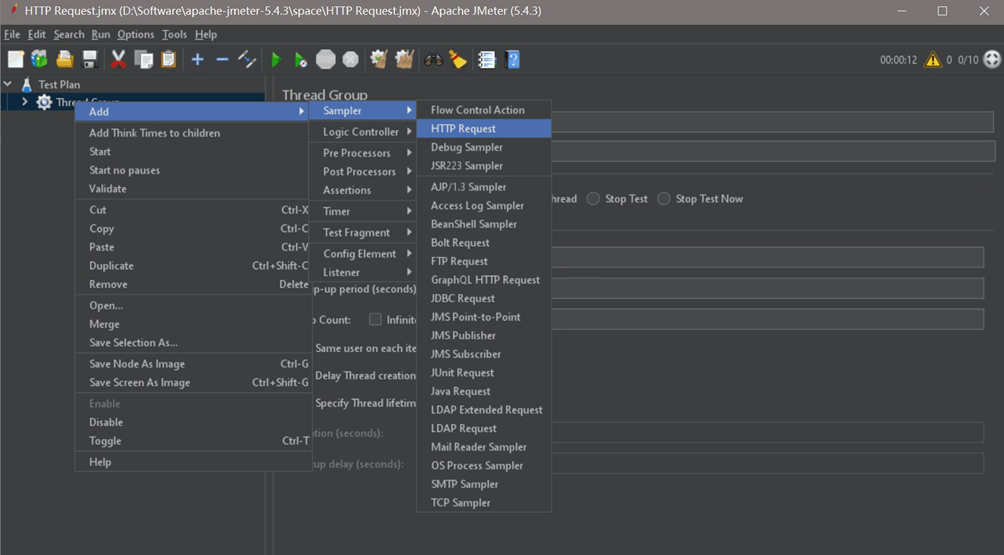The width and height of the screenshot is (1004, 555).
Task: Click the Thread Group Comments input field
Action: click(x=773, y=151)
